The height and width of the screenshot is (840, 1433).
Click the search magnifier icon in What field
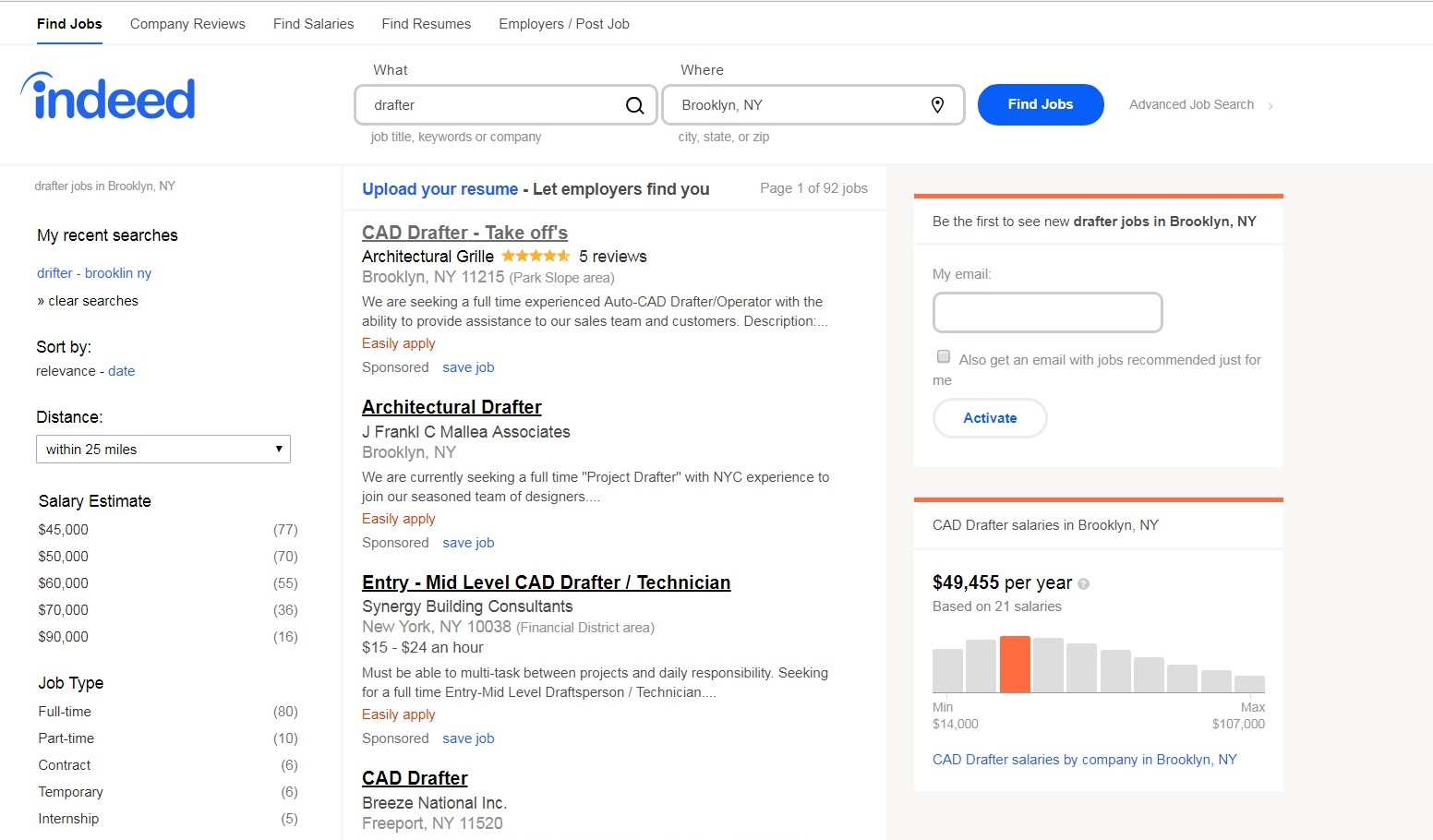(634, 105)
